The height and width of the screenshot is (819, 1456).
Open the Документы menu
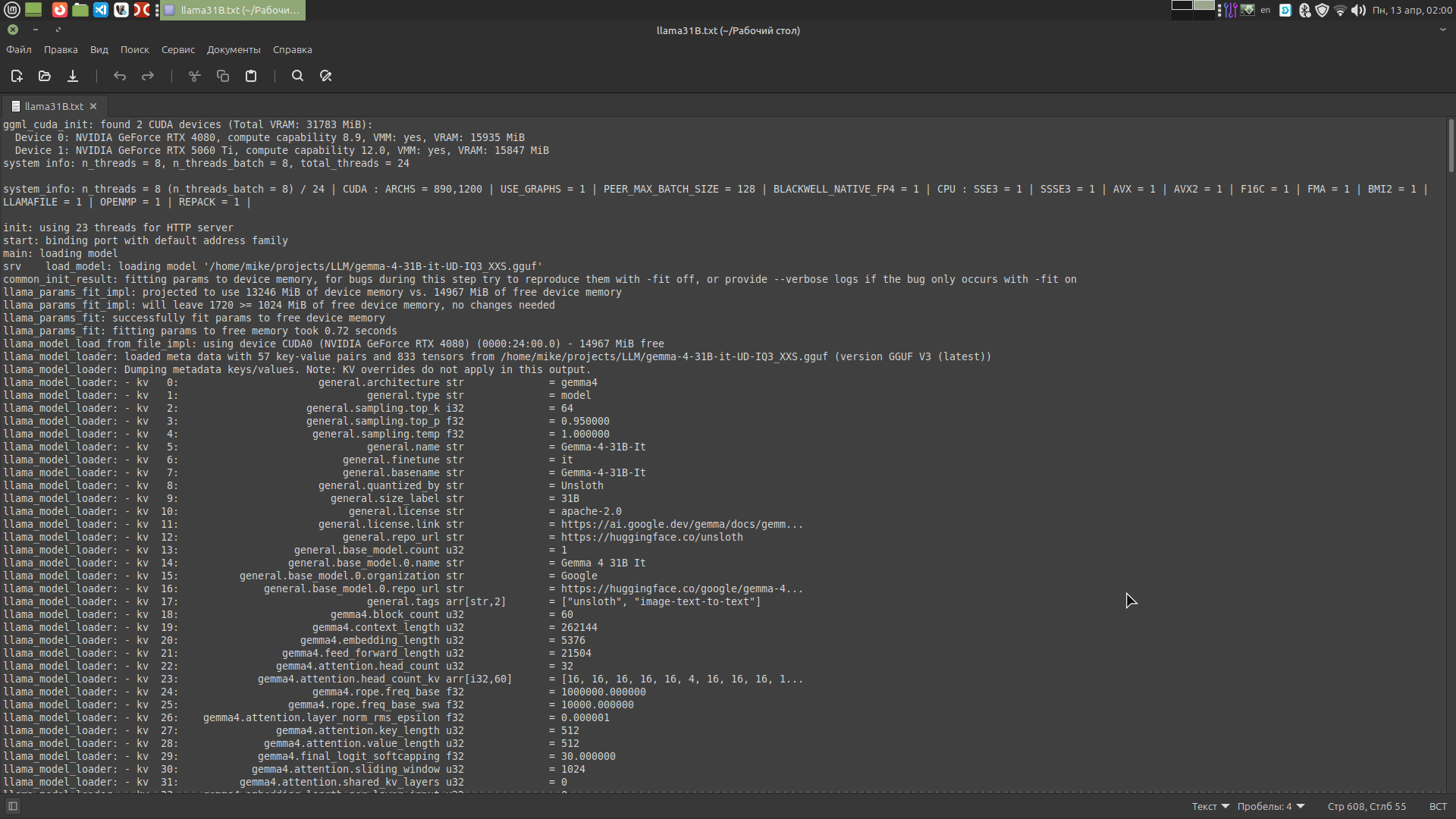(233, 49)
